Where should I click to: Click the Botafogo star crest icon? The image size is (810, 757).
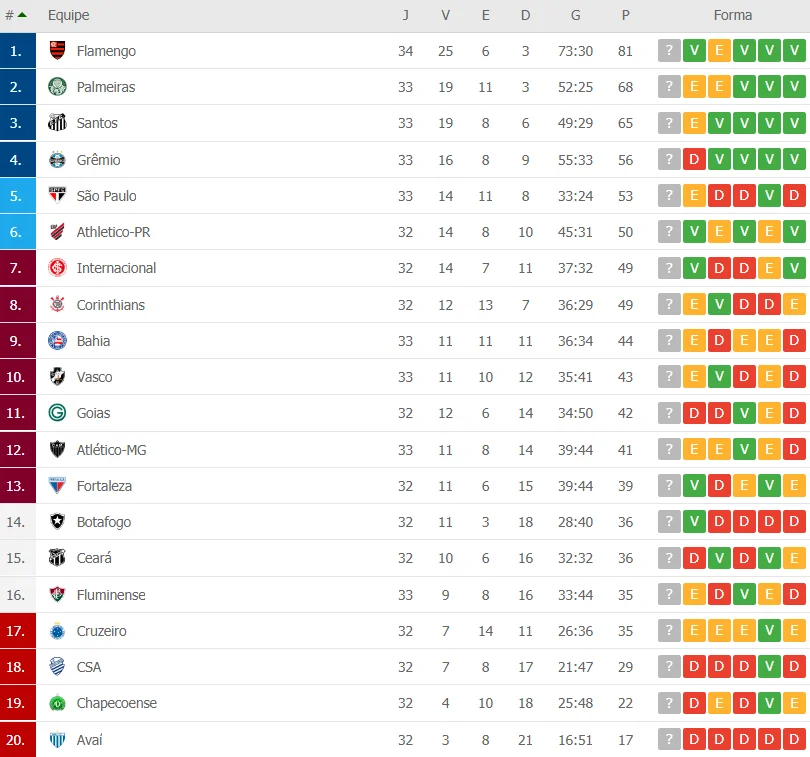point(57,521)
